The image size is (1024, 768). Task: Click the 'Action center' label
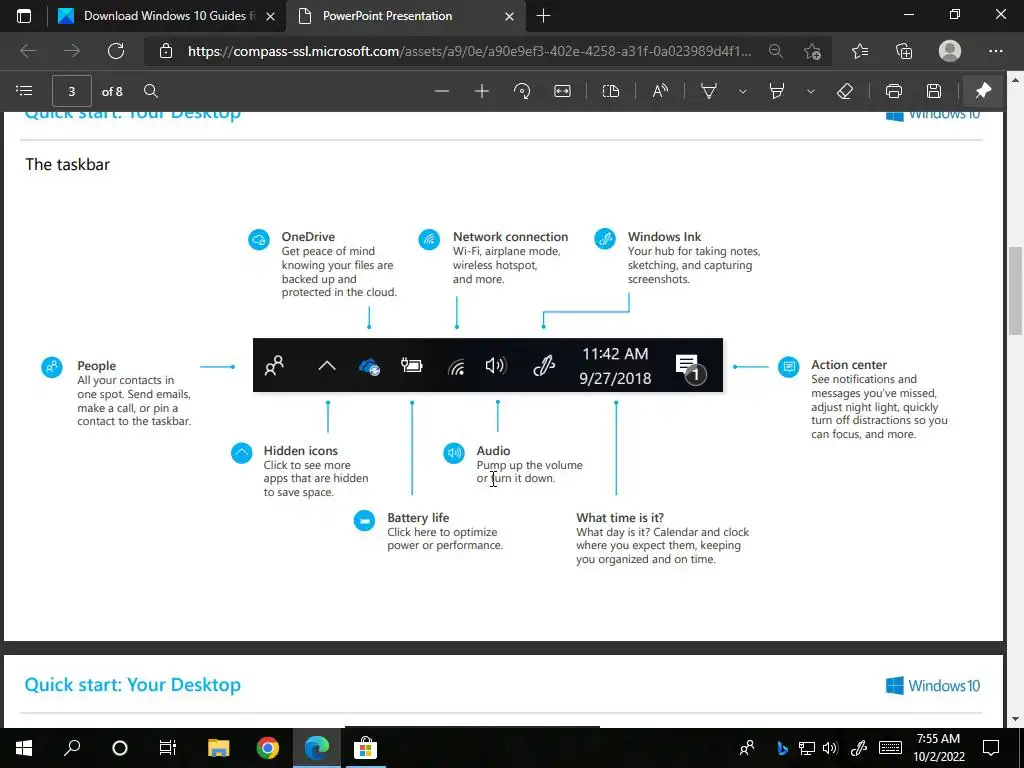[x=849, y=364]
